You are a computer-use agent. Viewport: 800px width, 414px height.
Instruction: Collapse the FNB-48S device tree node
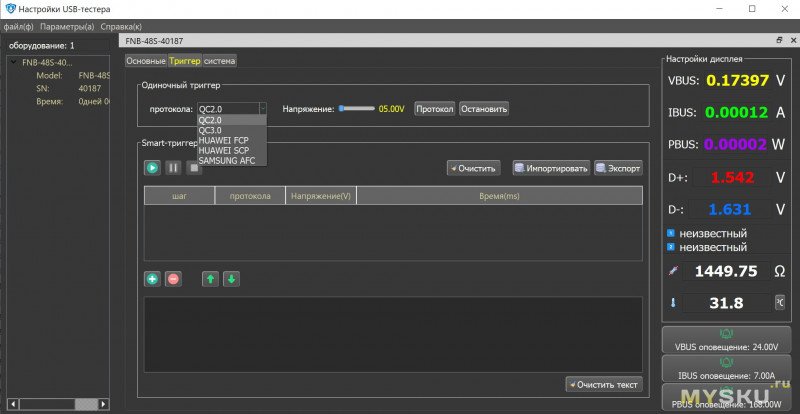point(11,62)
